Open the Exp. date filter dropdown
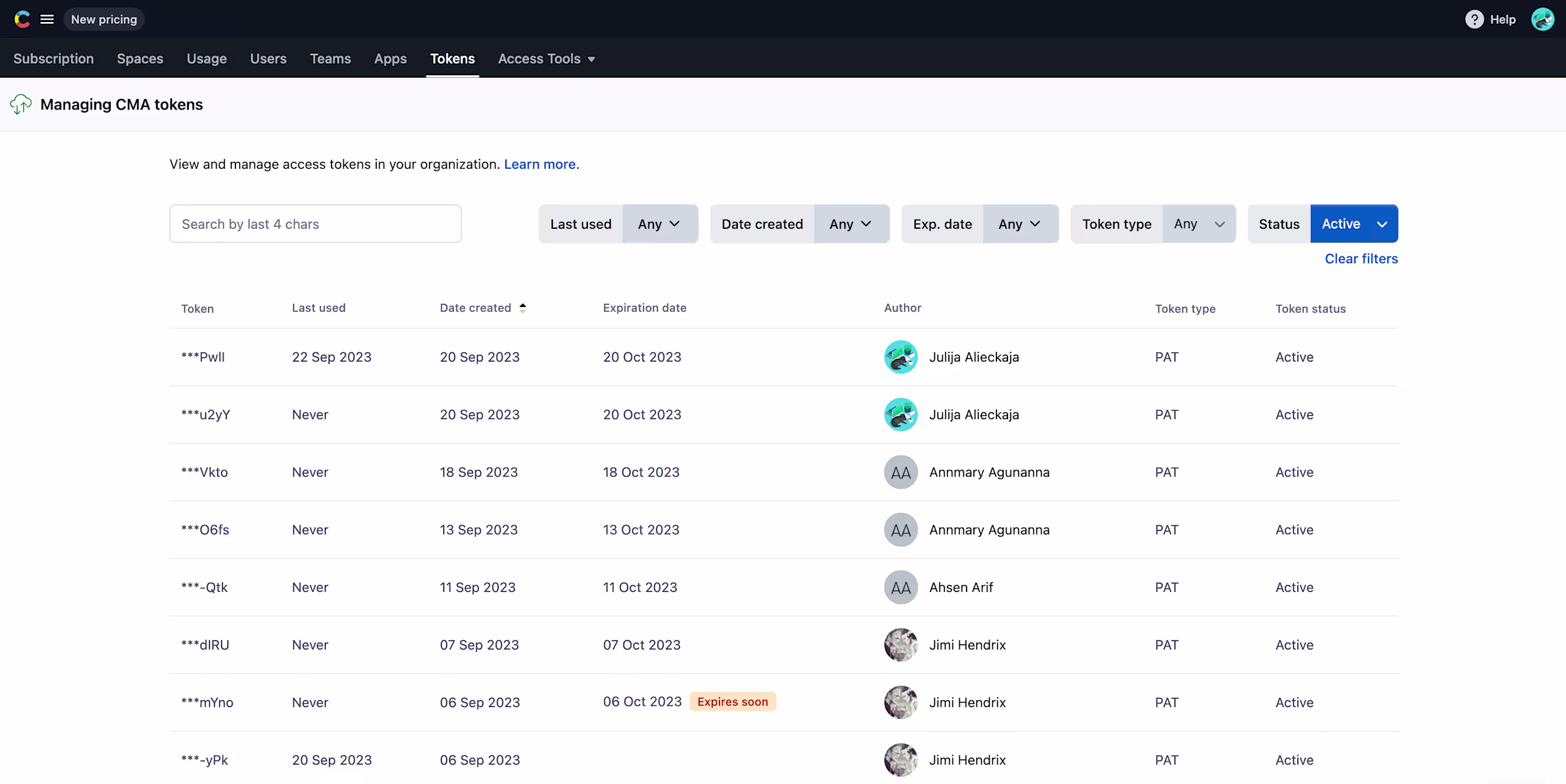The width and height of the screenshot is (1566, 784). pyautogui.click(x=1020, y=224)
